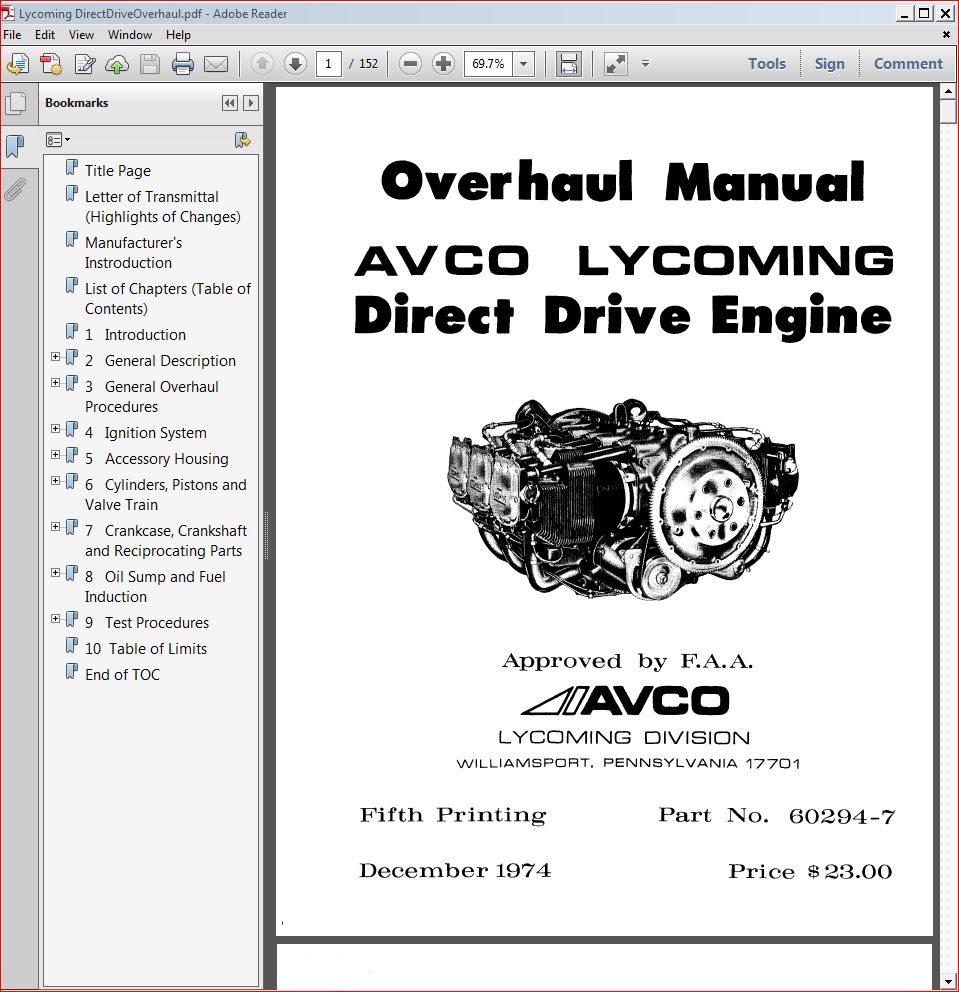Open the bookmarks options dropdown menu

(58, 140)
